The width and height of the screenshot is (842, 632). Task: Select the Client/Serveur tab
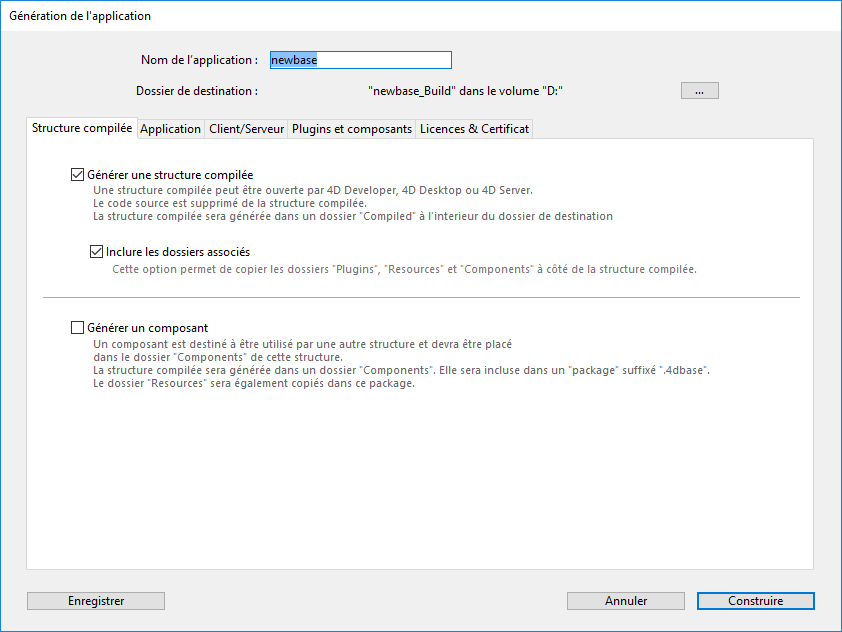click(246, 129)
